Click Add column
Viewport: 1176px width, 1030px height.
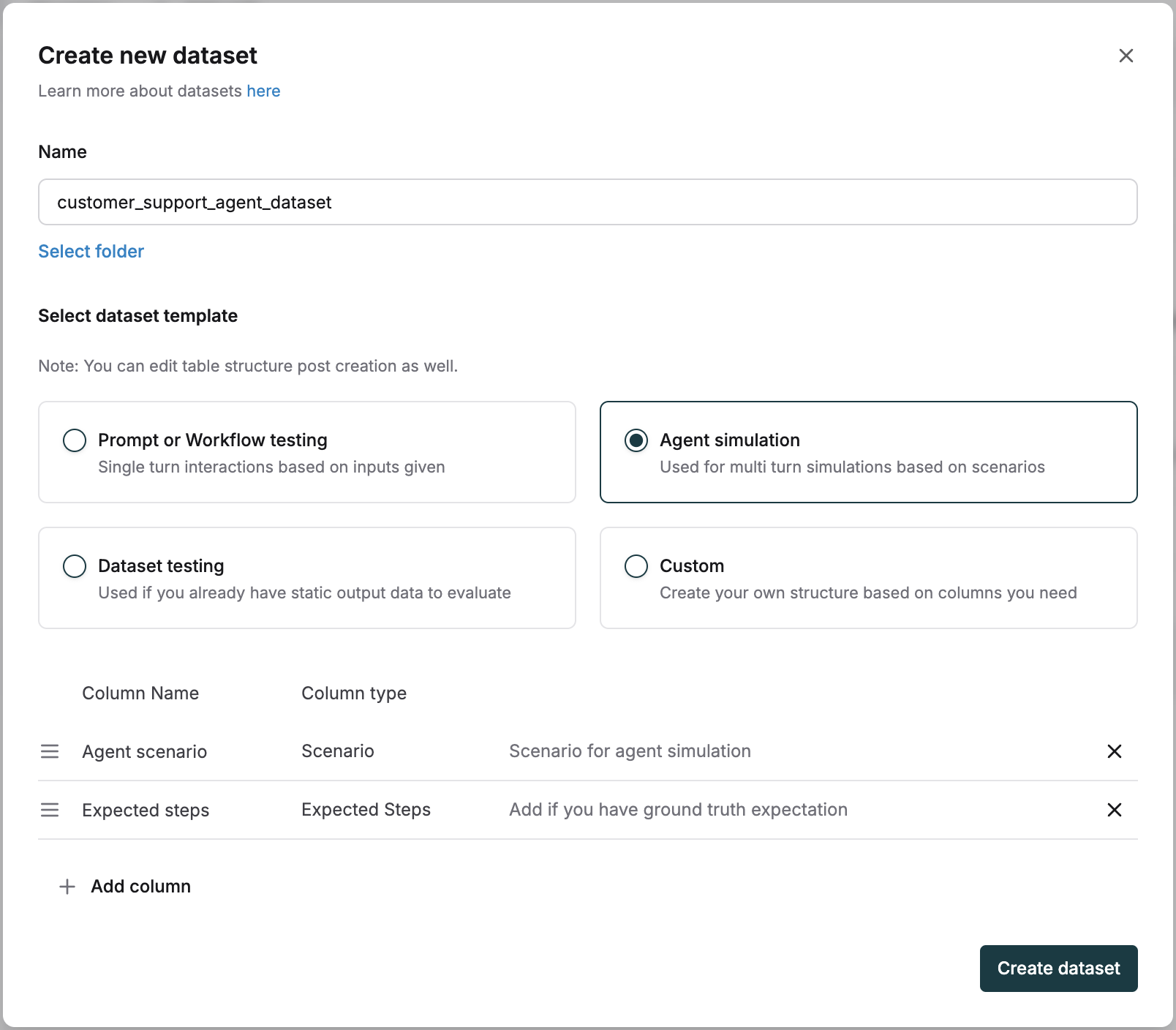(140, 886)
